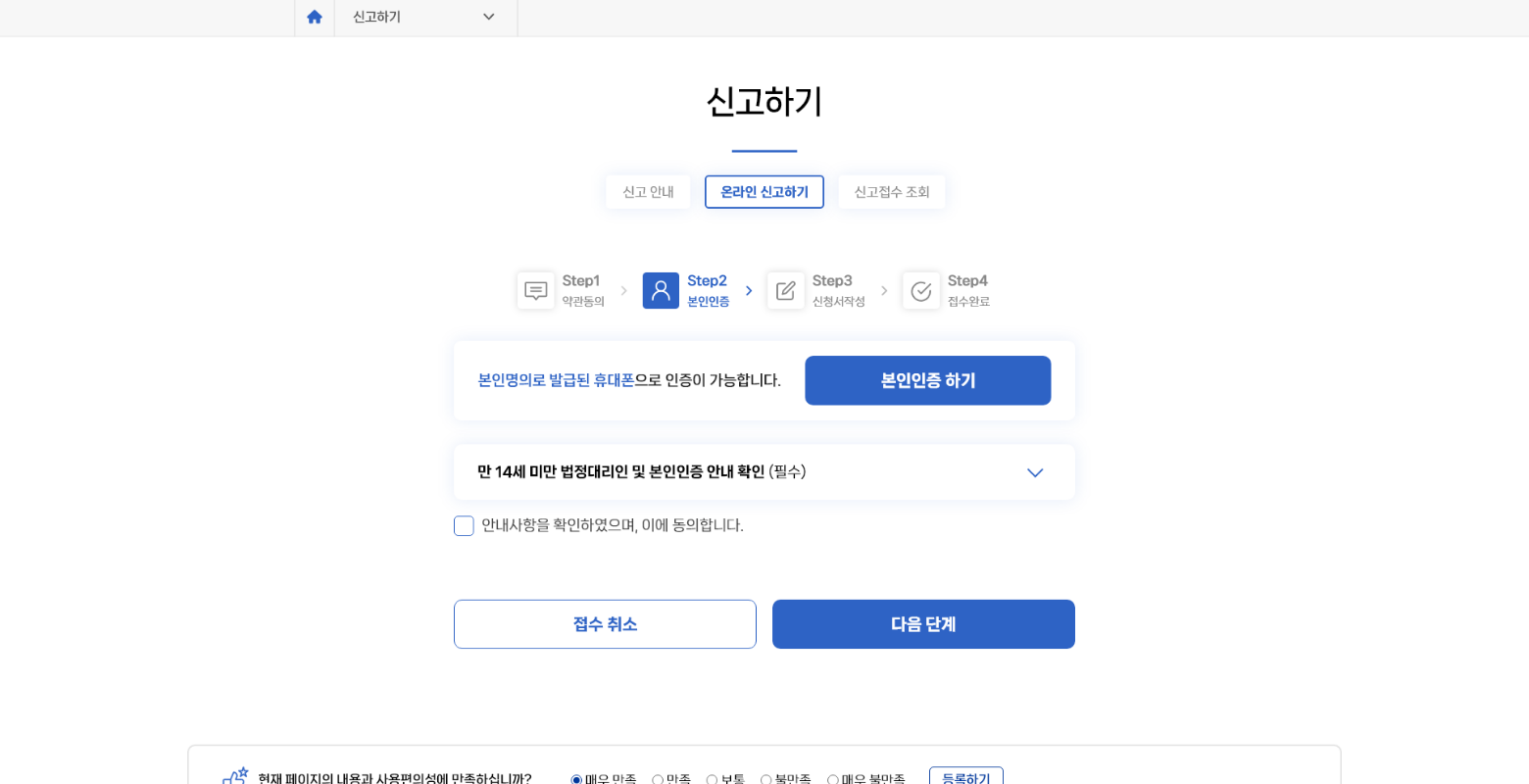1529x784 pixels.
Task: Check 안내사항을 확인하였으며, 이에 동의합니다 box
Action: click(x=464, y=526)
